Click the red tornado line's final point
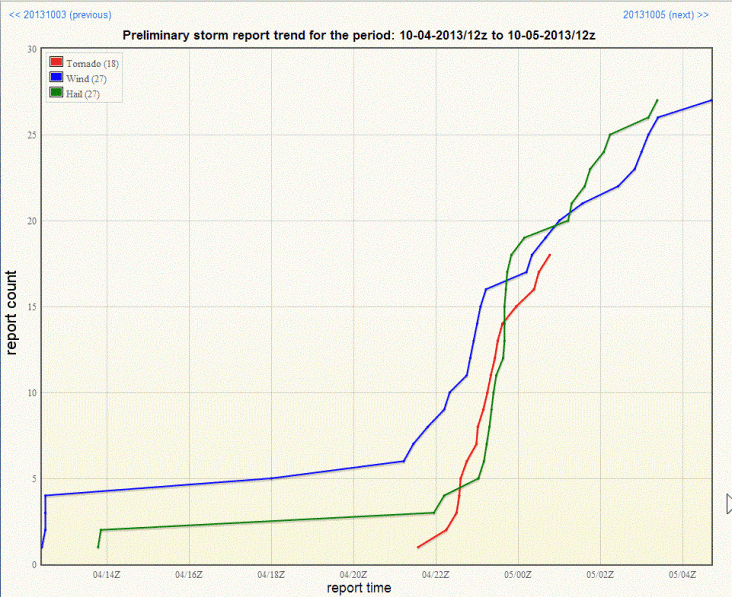 pyautogui.click(x=550, y=255)
